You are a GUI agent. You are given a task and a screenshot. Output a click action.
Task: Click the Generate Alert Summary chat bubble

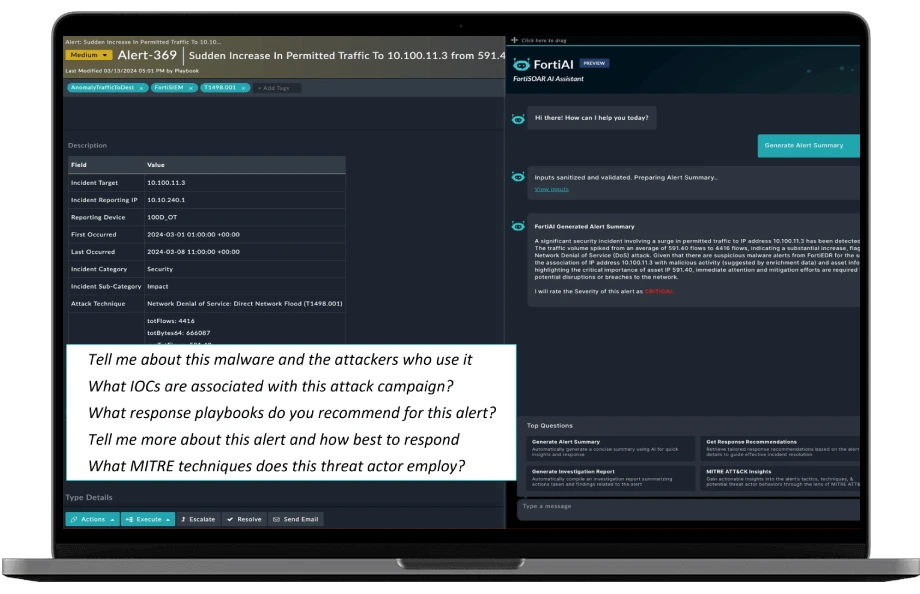click(808, 145)
